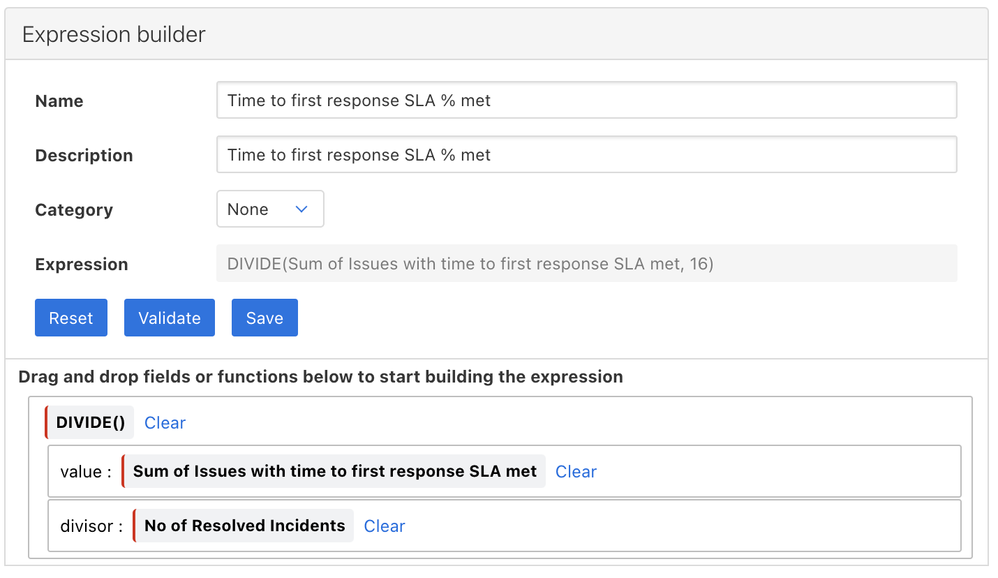
Task: Click the Expression field label
Action: (x=81, y=264)
